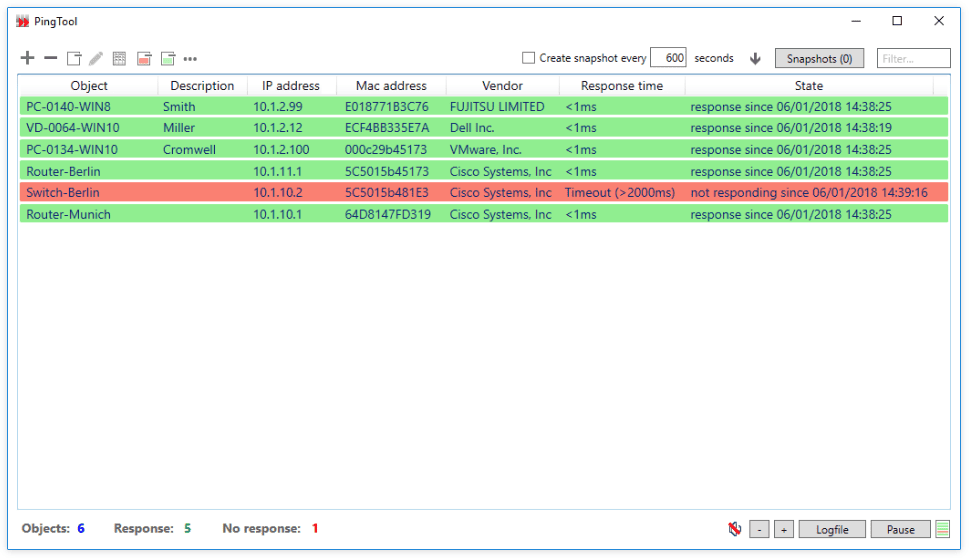This screenshot has width=969, height=558.
Task: Click the PingTool app icon in the title bar
Action: [x=23, y=22]
